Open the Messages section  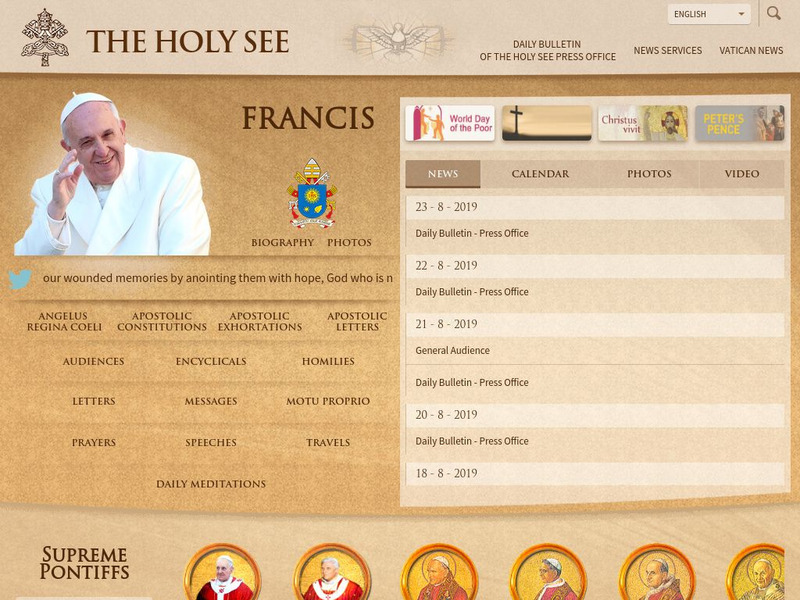[211, 401]
